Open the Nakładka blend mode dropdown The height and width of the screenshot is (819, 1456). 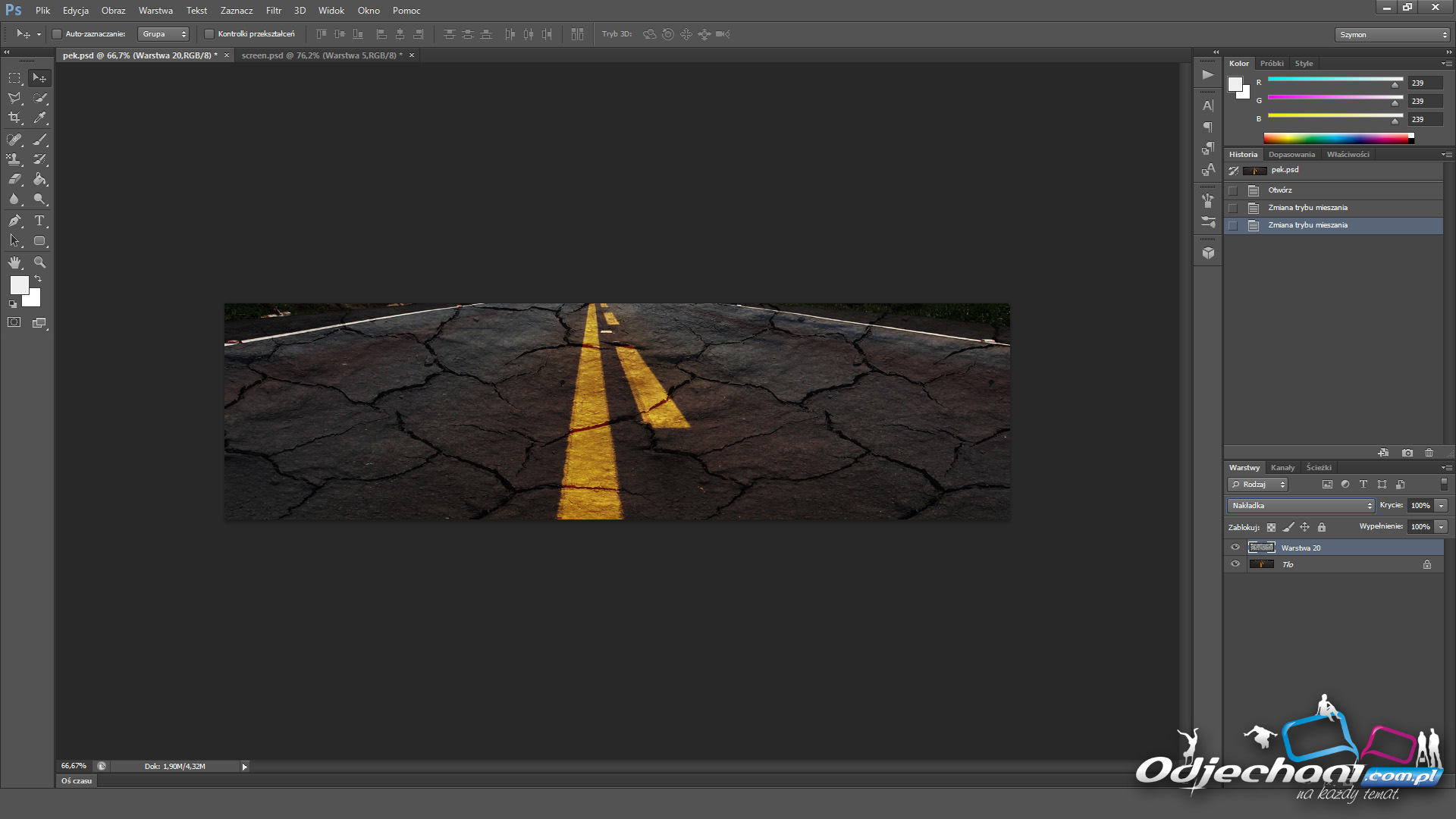(x=1301, y=506)
